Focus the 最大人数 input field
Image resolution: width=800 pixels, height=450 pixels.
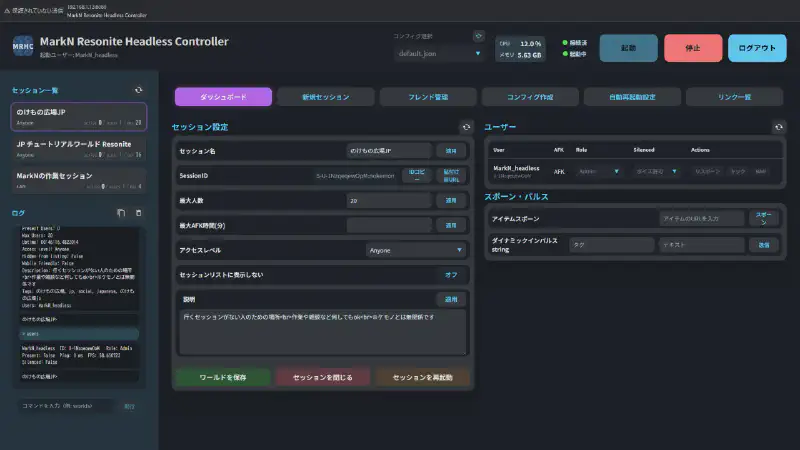pos(389,201)
